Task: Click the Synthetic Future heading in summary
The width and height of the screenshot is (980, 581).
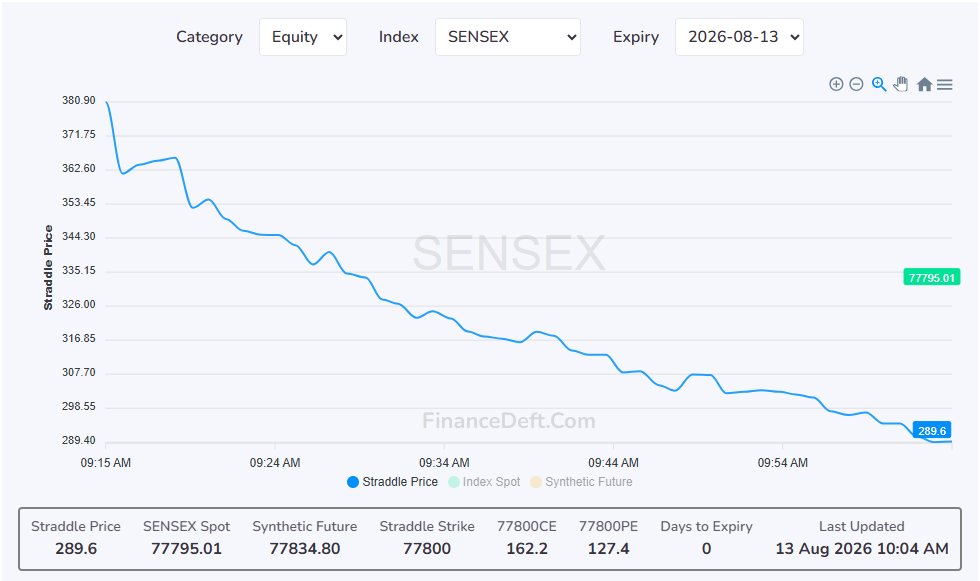Action: pyautogui.click(x=305, y=526)
